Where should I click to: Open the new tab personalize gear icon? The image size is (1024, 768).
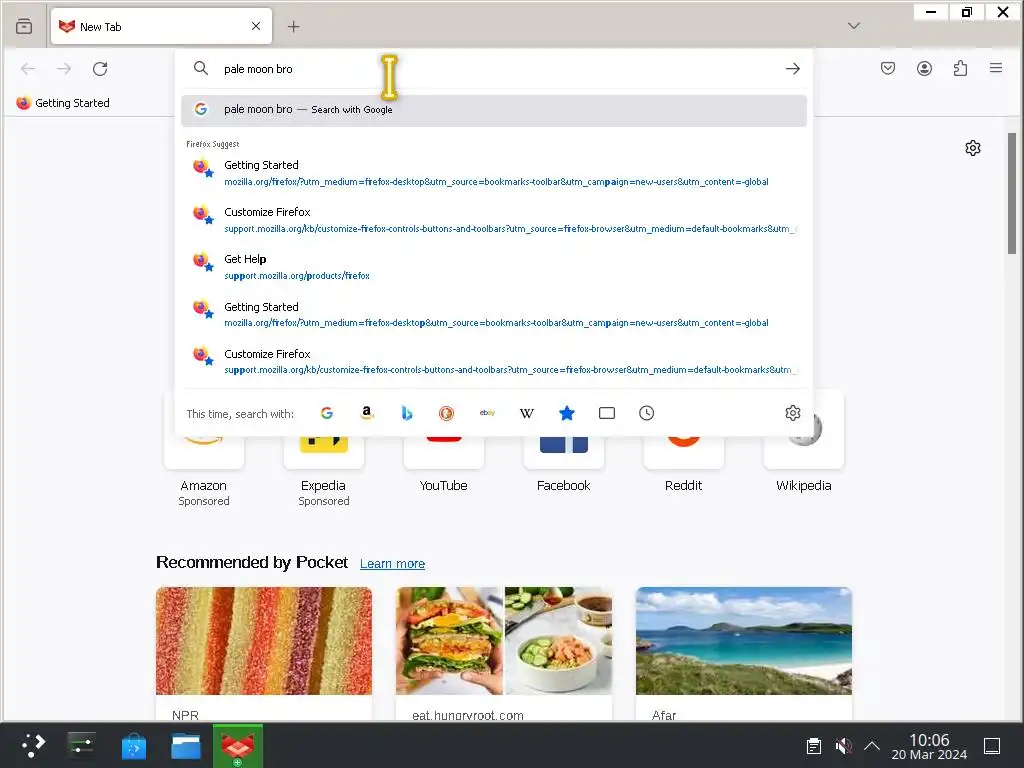click(973, 148)
